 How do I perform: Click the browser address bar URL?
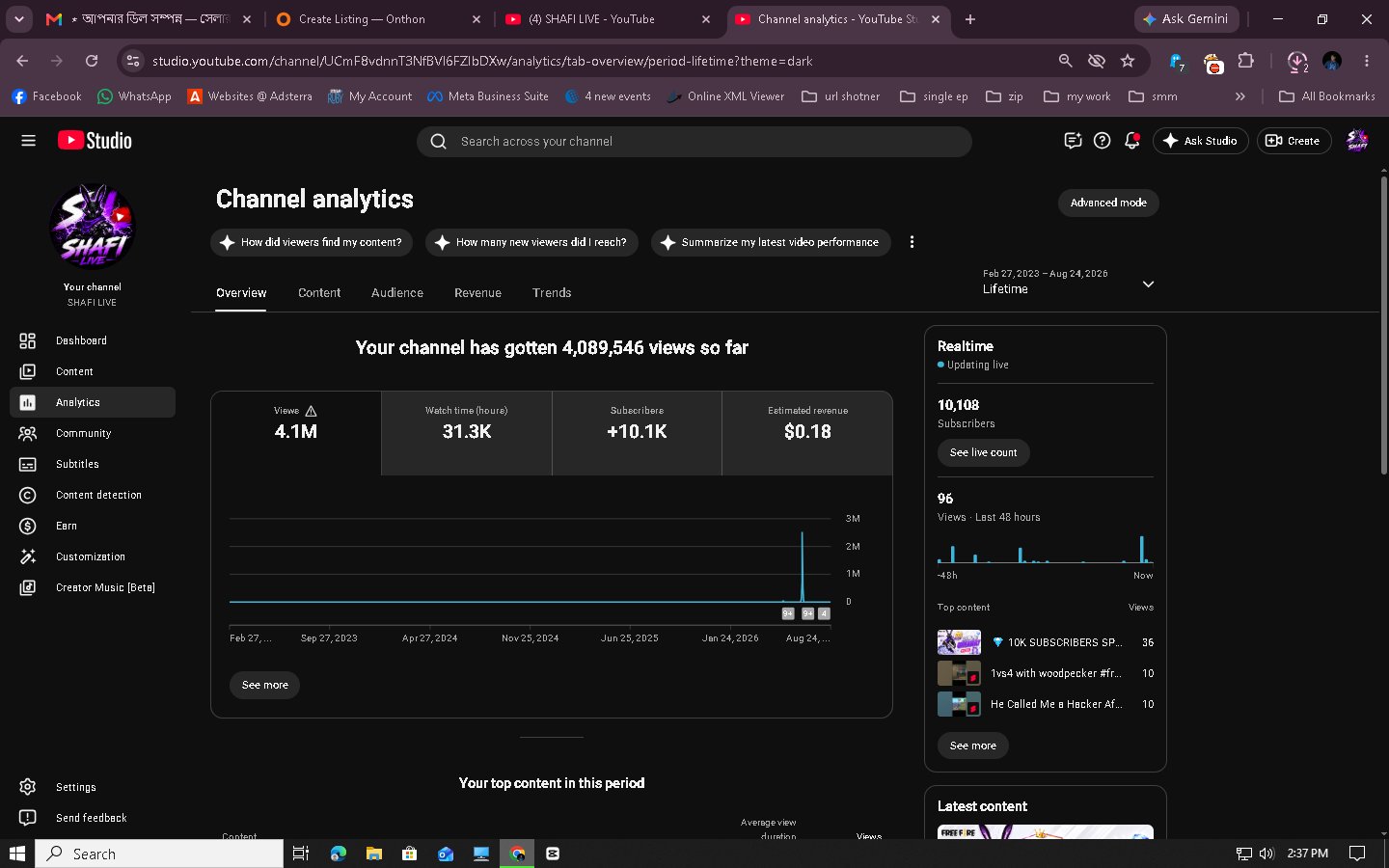tap(482, 61)
